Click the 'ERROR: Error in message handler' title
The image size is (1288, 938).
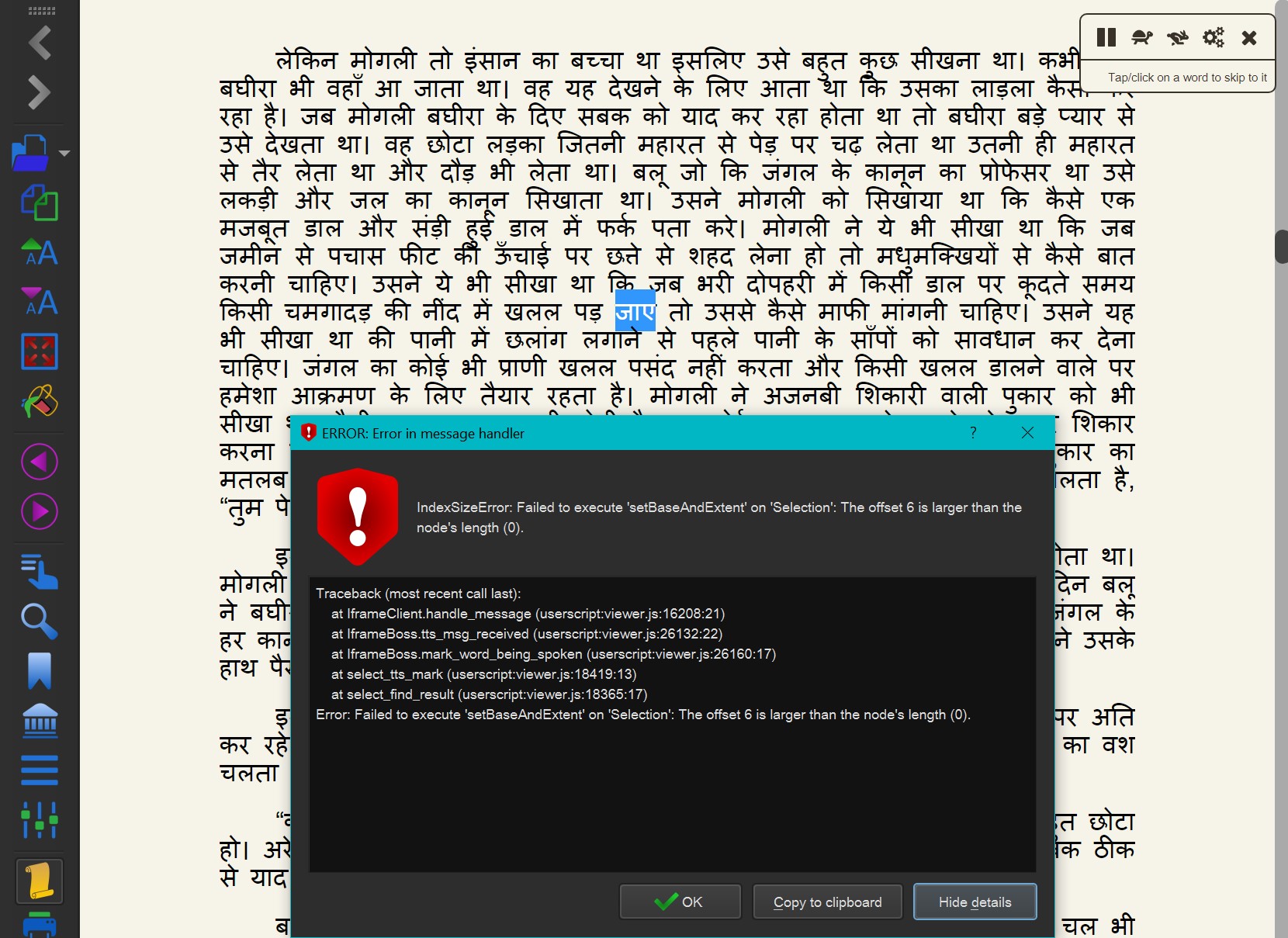point(423,434)
